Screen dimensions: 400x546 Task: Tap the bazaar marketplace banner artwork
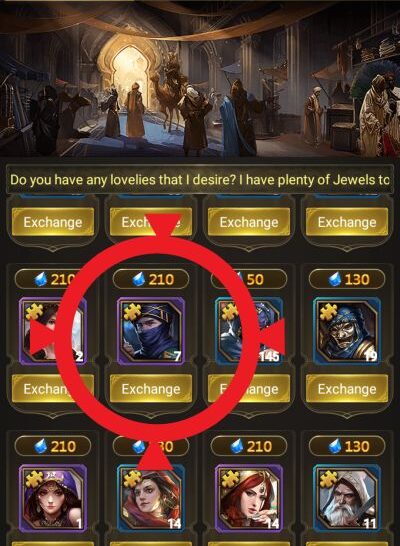click(x=200, y=79)
